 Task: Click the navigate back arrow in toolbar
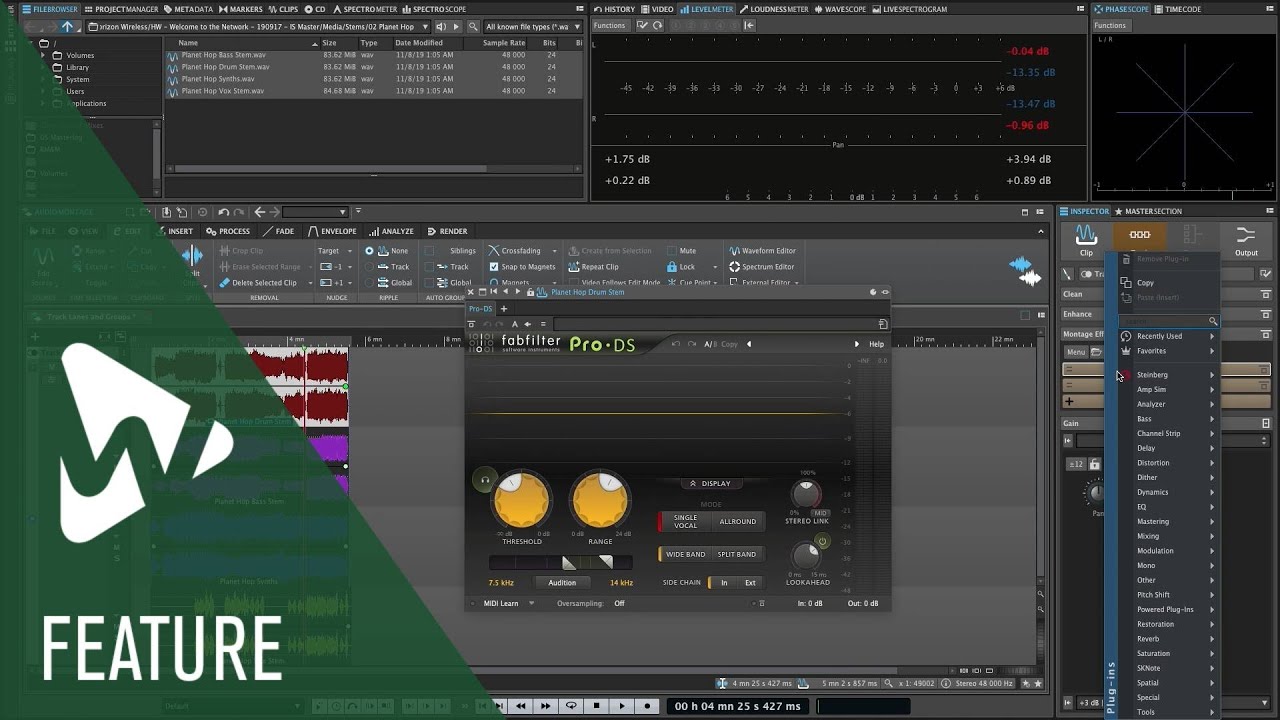pyautogui.click(x=260, y=212)
